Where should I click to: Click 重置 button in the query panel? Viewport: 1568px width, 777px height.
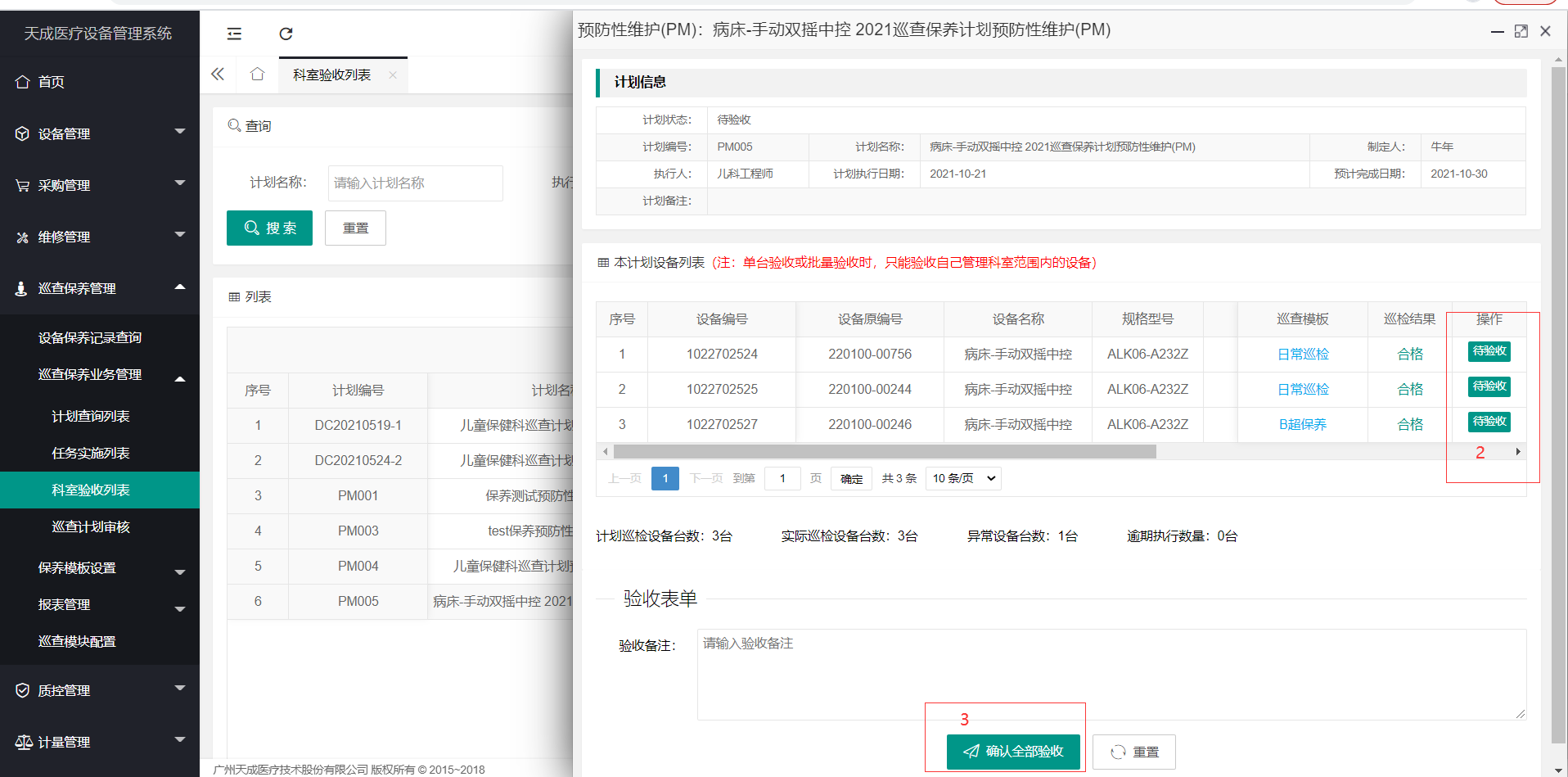355,228
